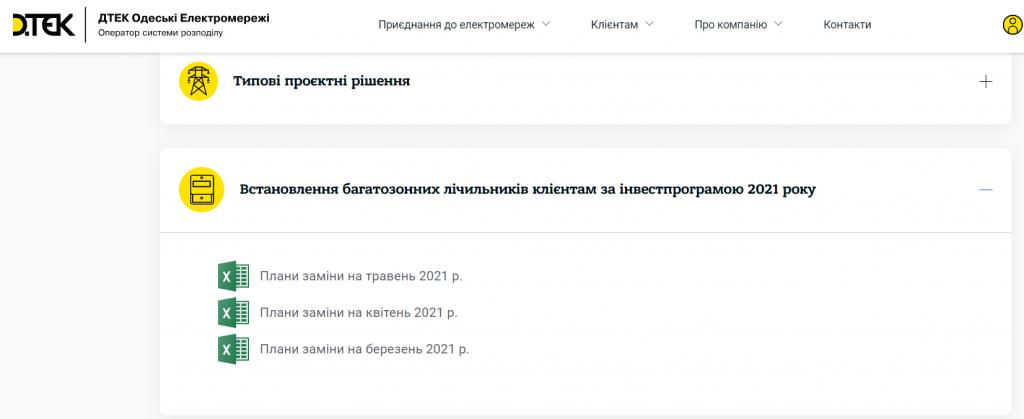The height and width of the screenshot is (419, 1024).
Task: Click the yellow meter cabinet icon
Action: (x=201, y=189)
